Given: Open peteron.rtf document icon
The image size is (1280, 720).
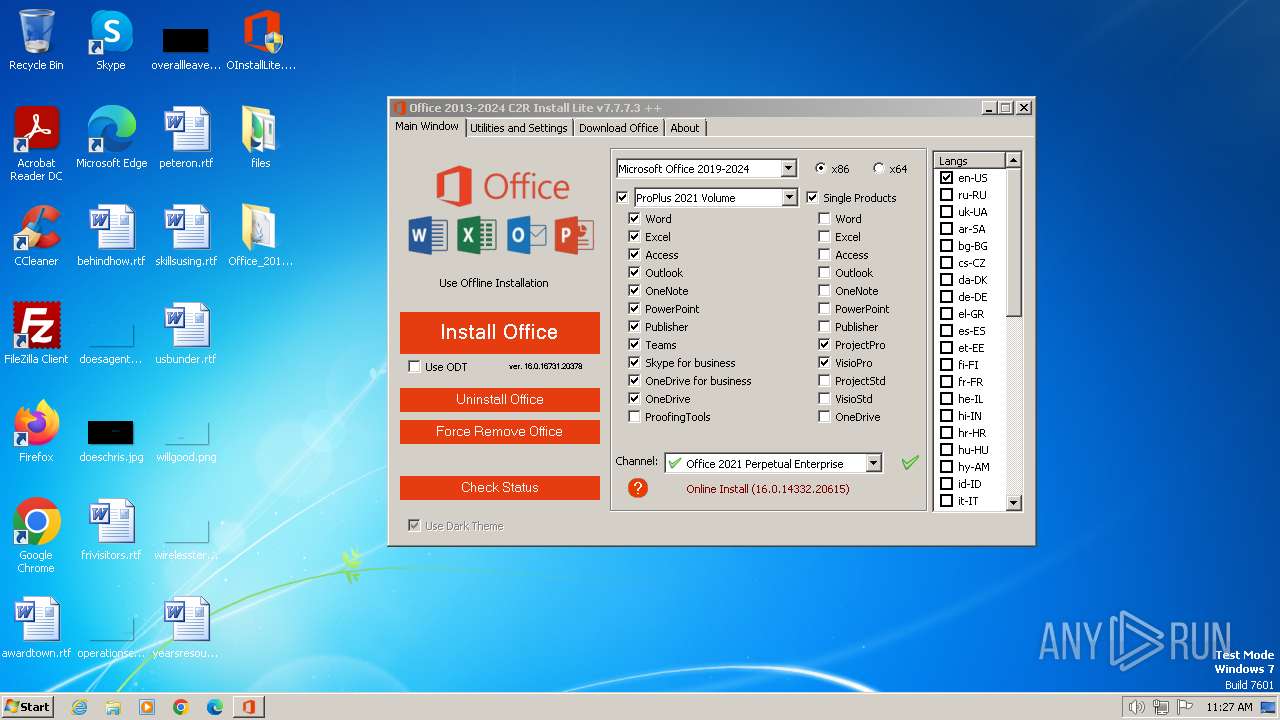Looking at the screenshot, I should (186, 138).
